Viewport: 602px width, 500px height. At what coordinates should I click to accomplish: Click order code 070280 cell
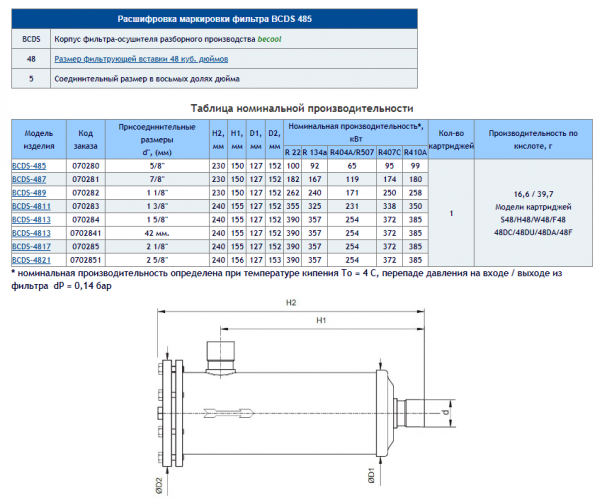tap(86, 166)
